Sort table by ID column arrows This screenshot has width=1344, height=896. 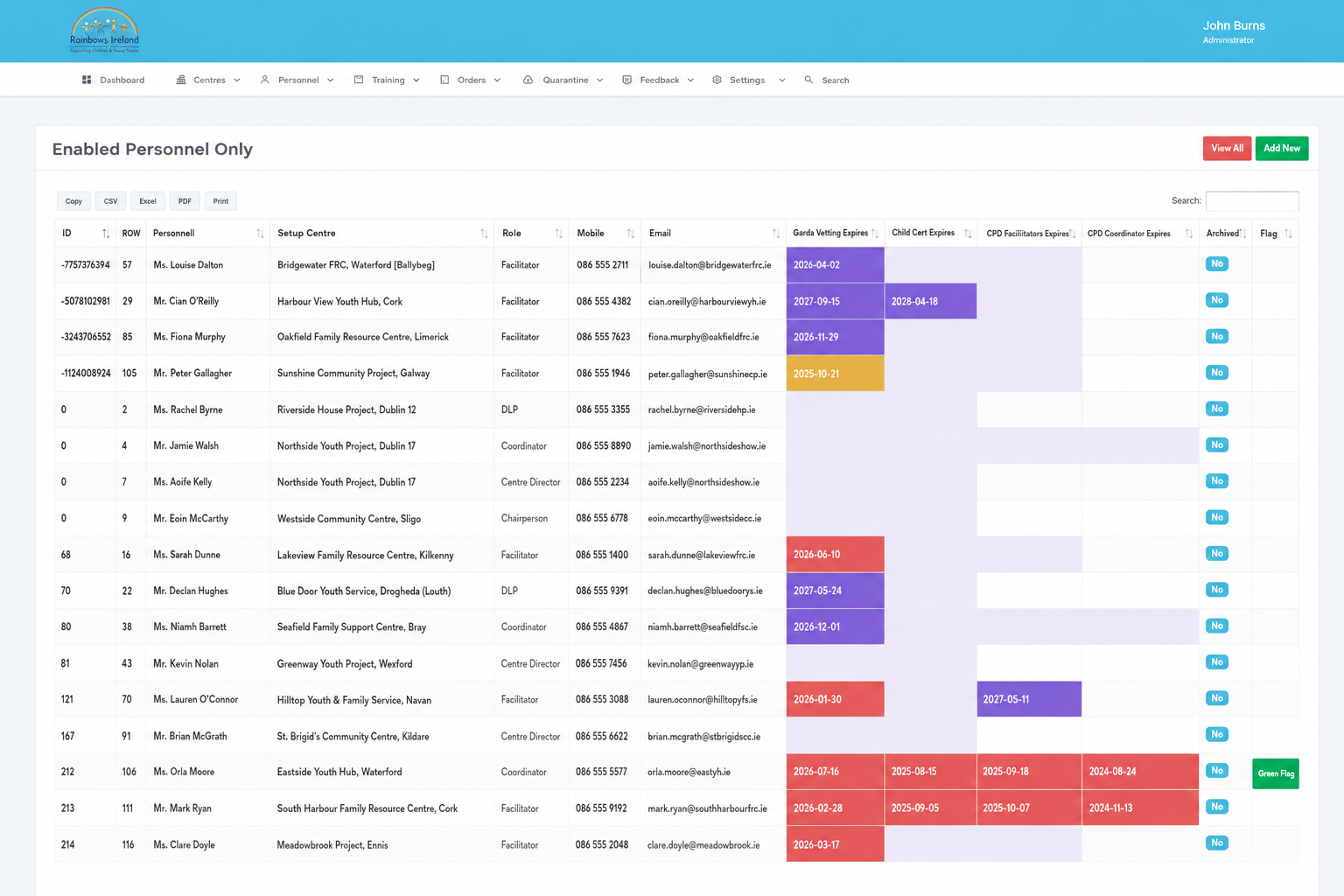click(x=106, y=234)
